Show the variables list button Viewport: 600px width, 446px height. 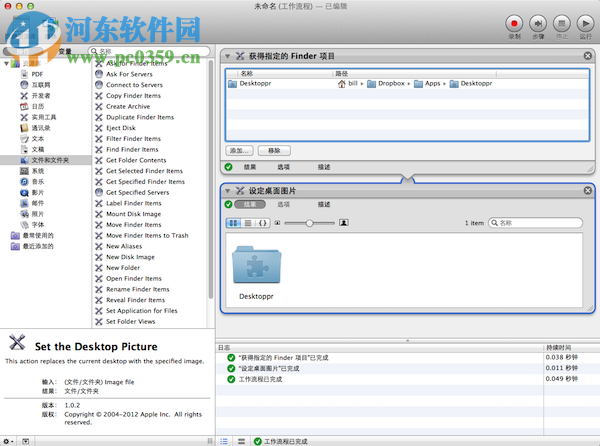pyautogui.click(x=241, y=441)
